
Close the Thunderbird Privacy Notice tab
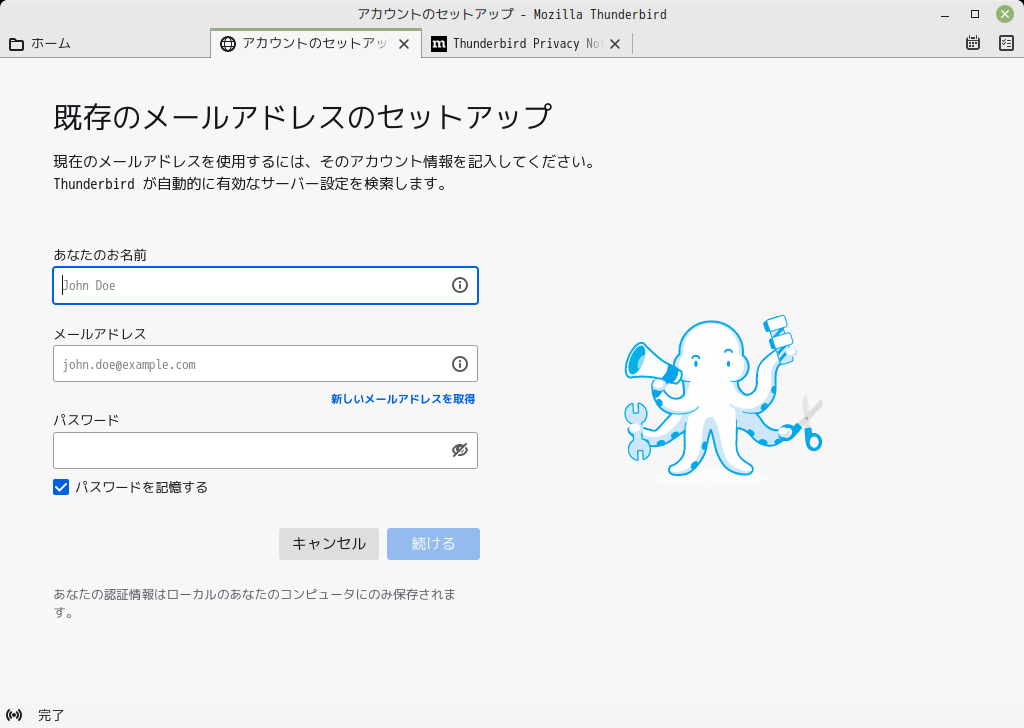[615, 44]
